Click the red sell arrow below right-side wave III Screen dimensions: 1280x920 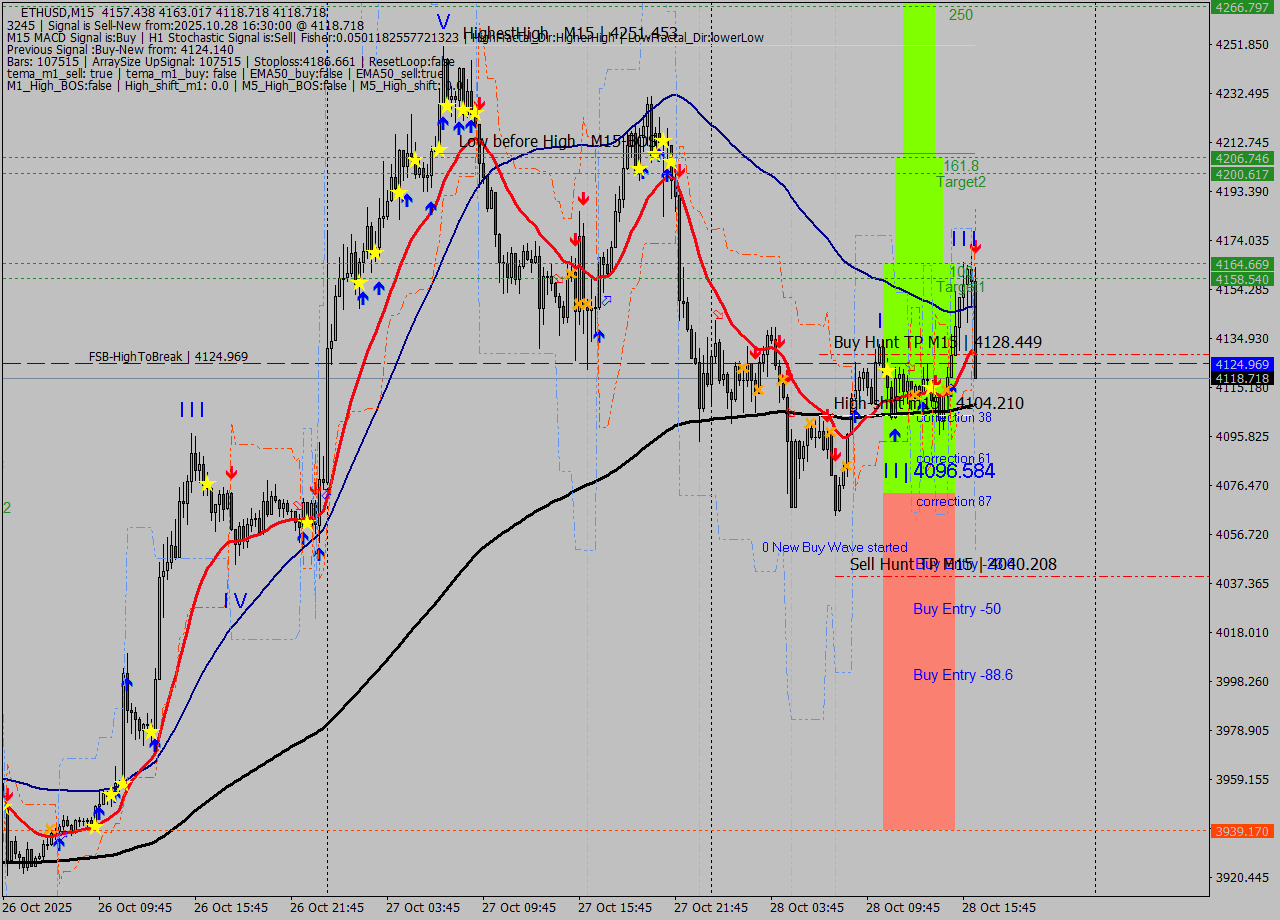point(975,247)
